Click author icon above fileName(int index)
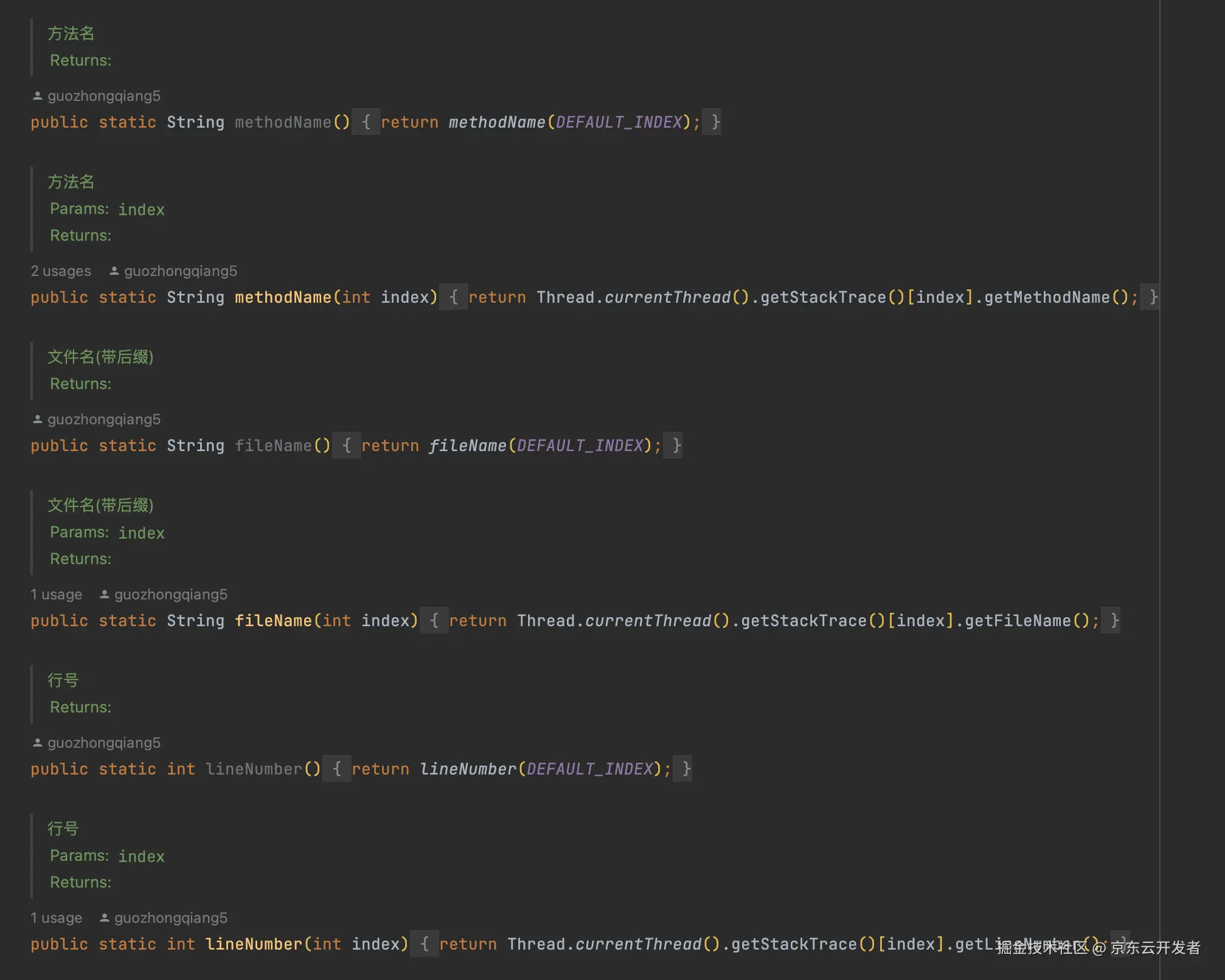 (x=104, y=595)
